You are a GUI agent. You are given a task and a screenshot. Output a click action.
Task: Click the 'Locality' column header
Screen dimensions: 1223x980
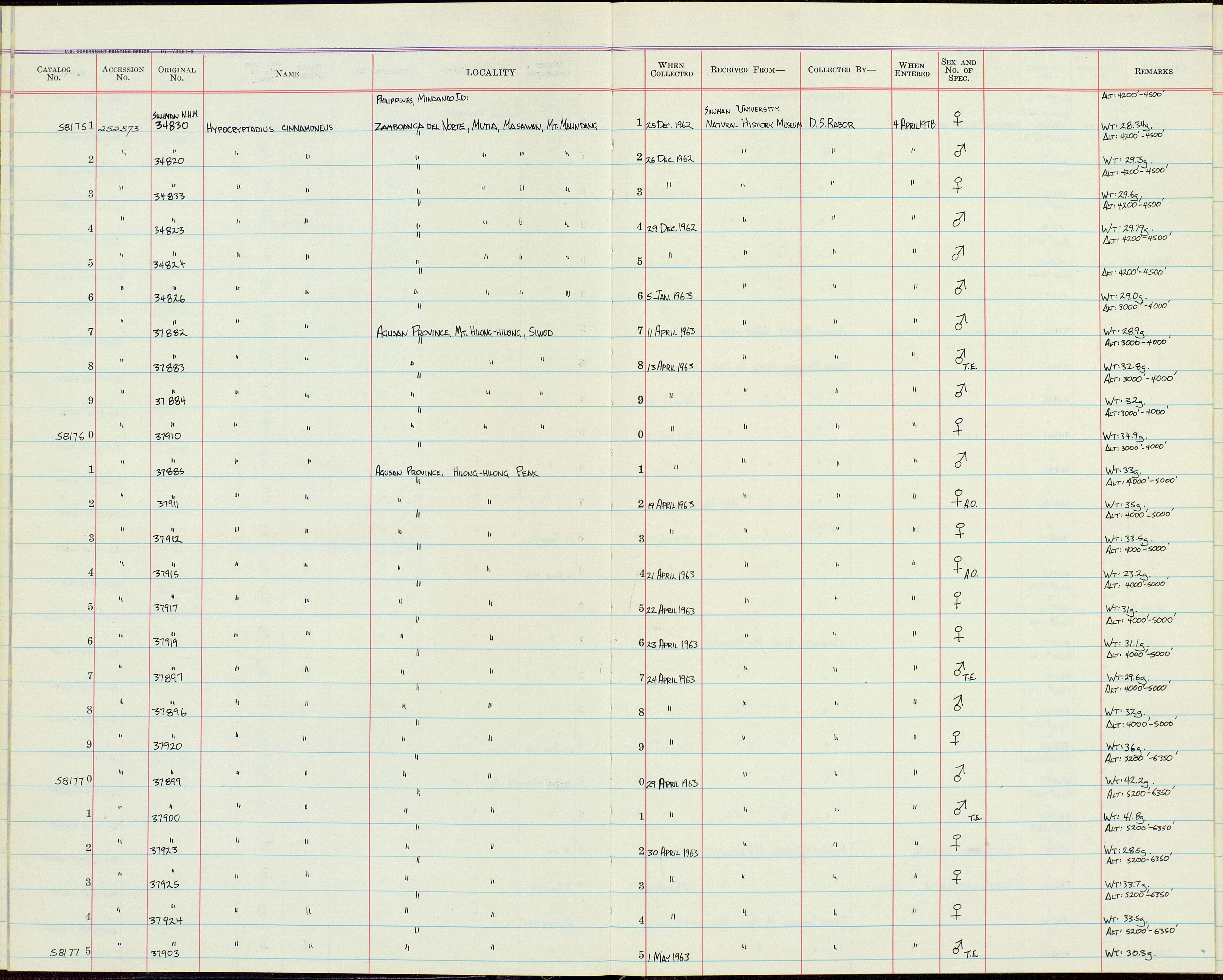(x=491, y=72)
